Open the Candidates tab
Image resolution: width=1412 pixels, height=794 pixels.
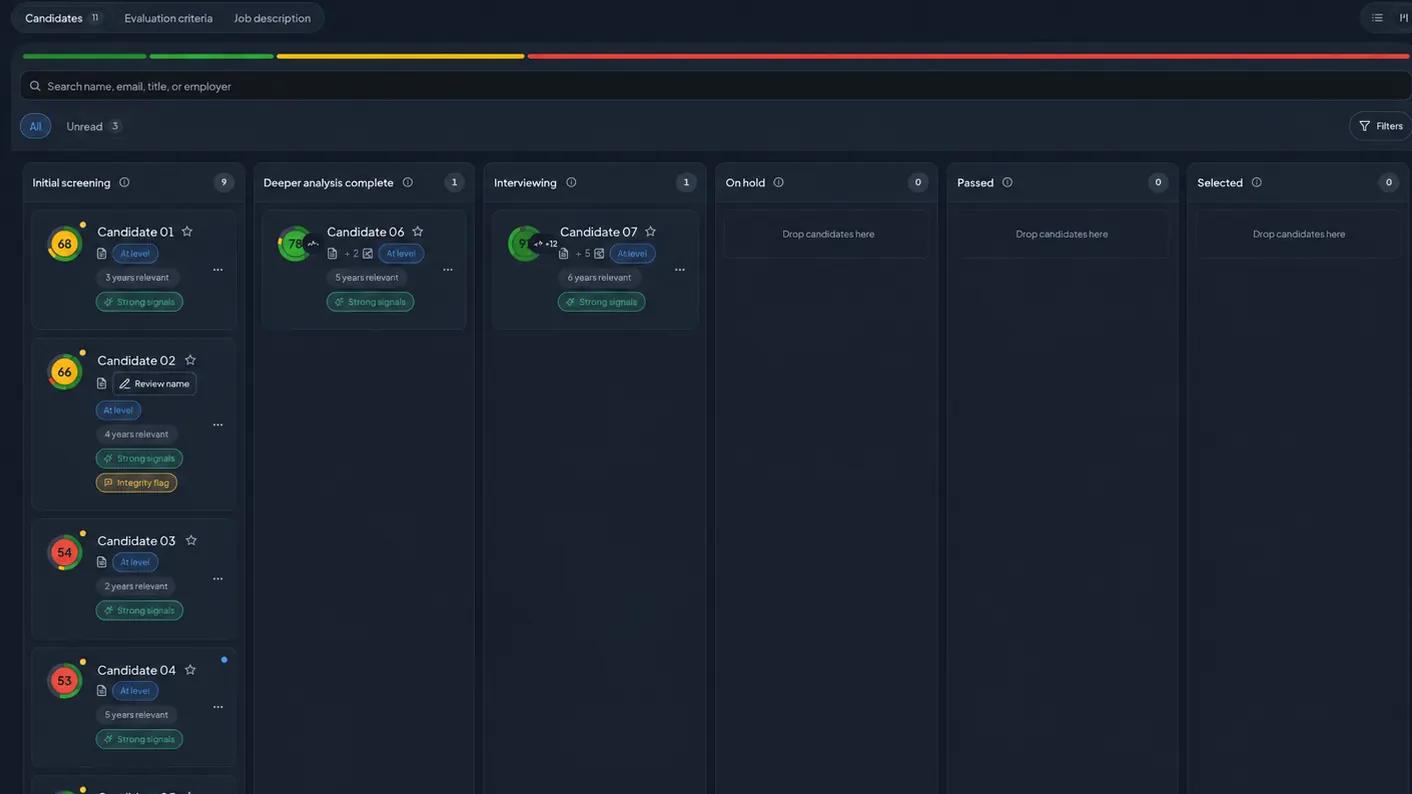click(62, 18)
